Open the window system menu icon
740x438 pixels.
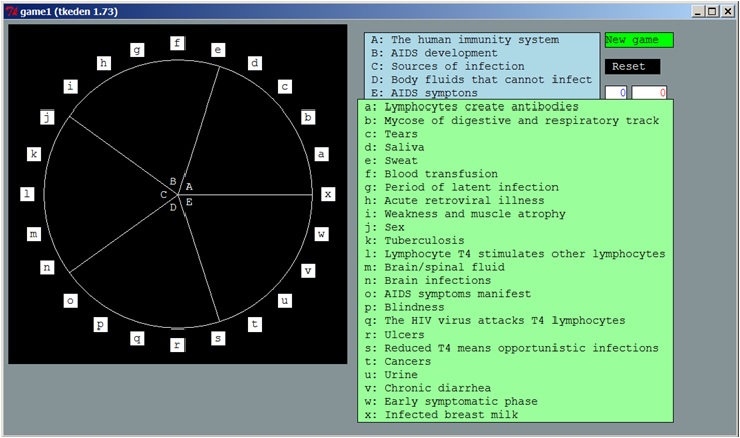pos(8,10)
